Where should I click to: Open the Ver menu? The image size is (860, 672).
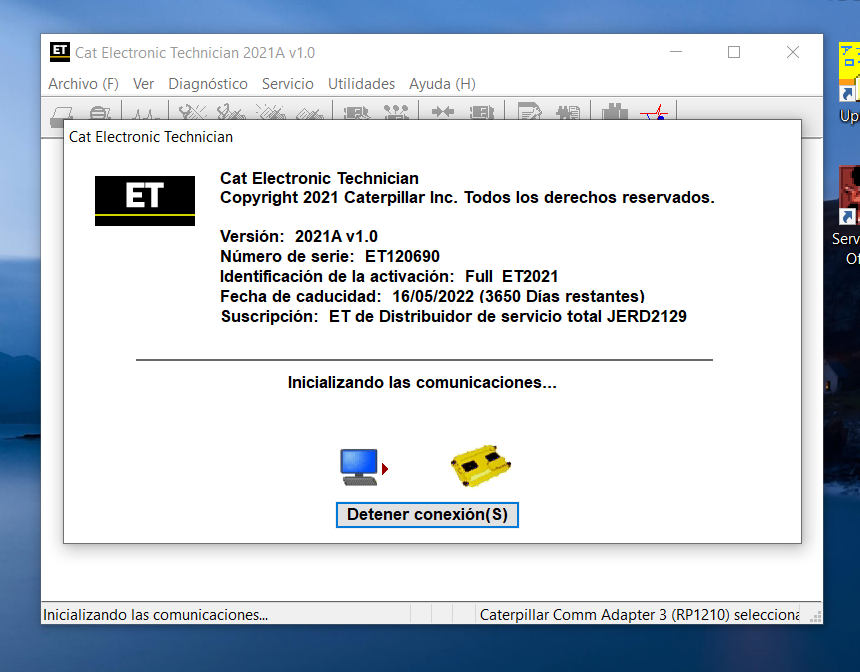143,84
